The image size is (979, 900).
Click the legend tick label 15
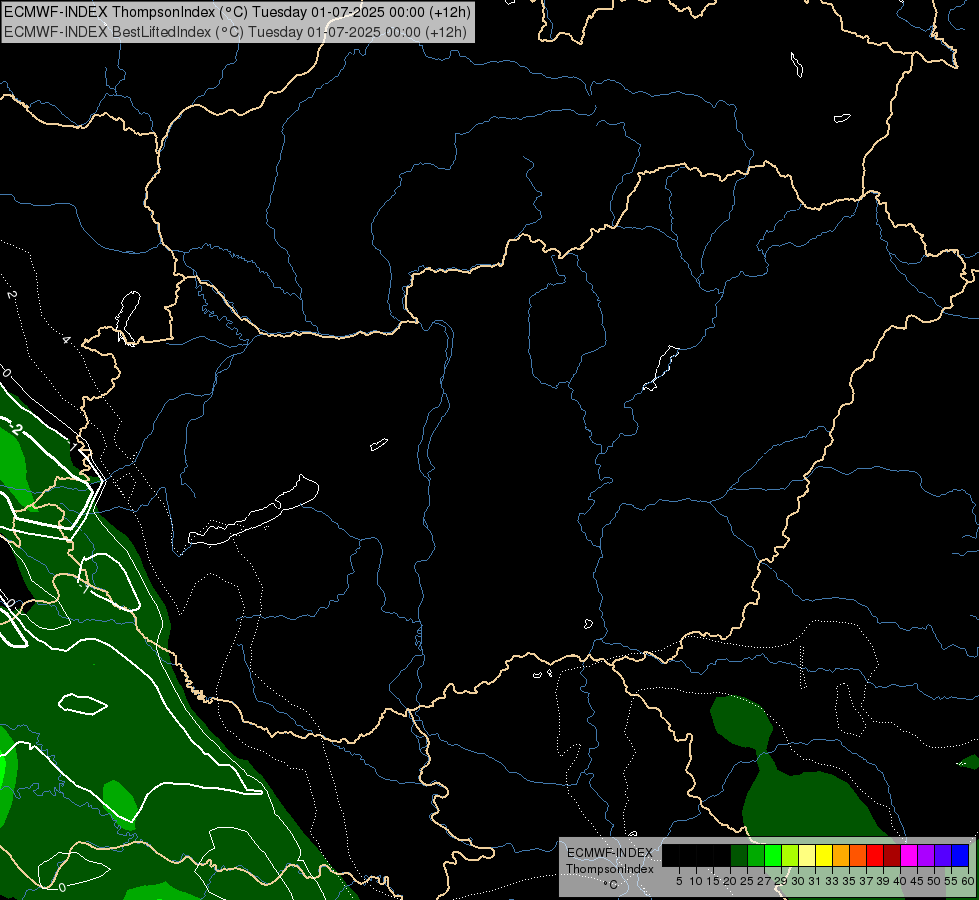713,881
